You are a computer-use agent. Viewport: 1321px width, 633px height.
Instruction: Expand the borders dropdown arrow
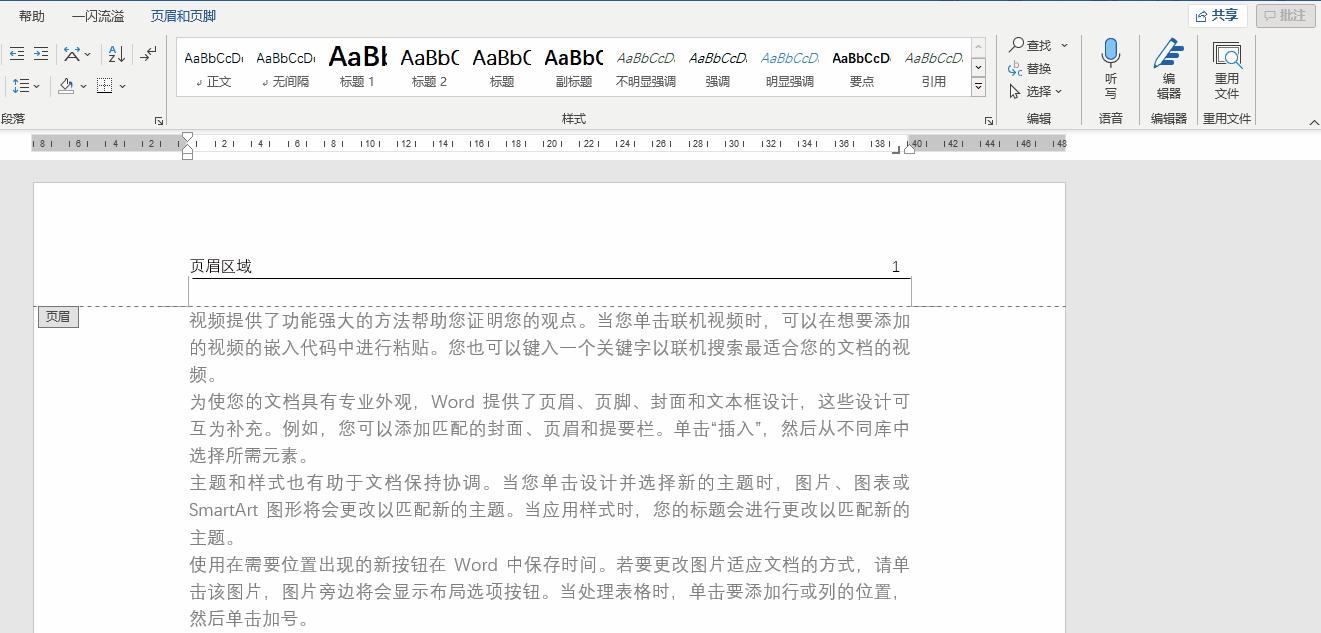click(x=121, y=86)
